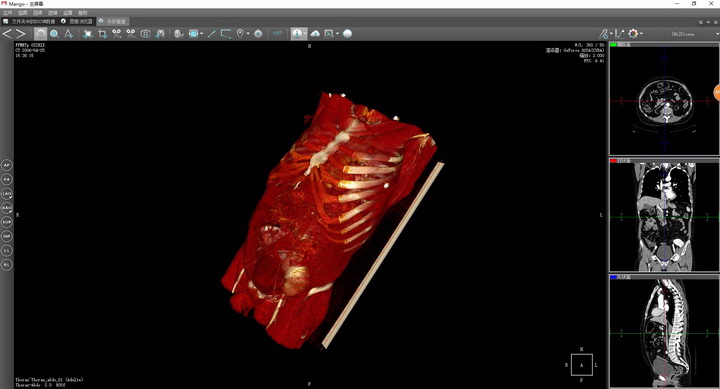Click the cloud upload icon
This screenshot has height=389, width=720.
click(315, 34)
